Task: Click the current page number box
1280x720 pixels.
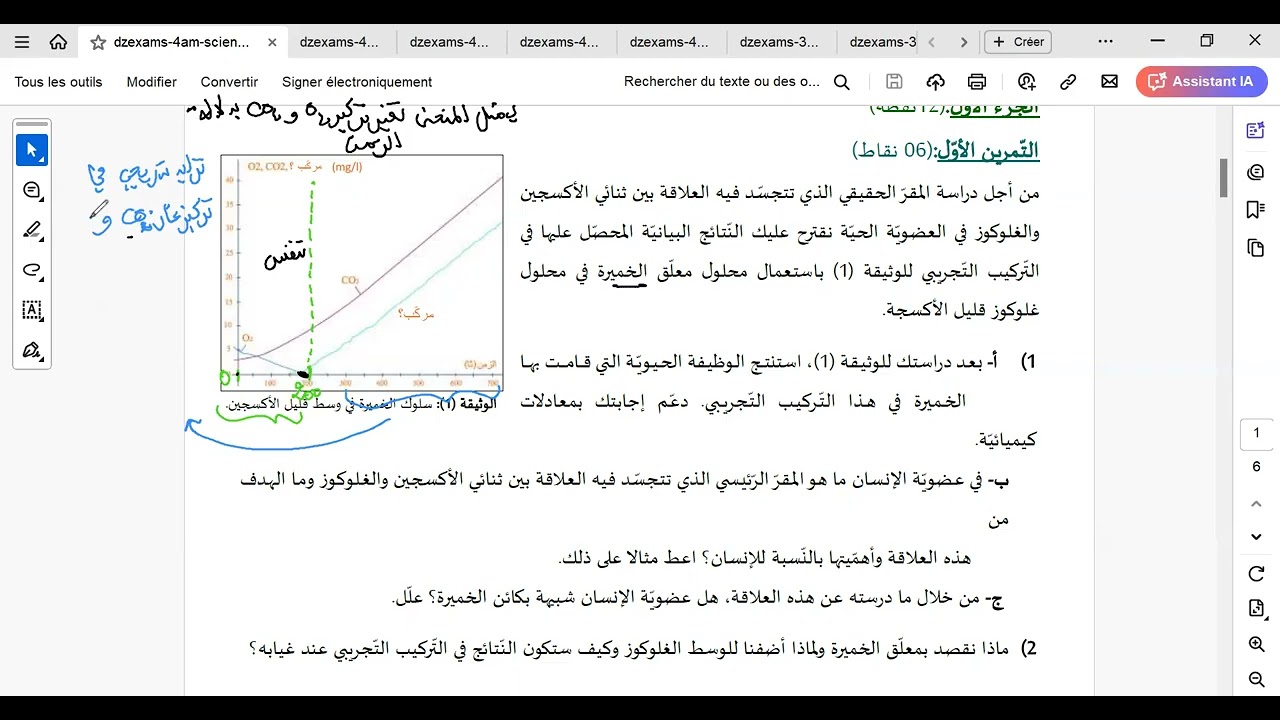Action: [1257, 434]
